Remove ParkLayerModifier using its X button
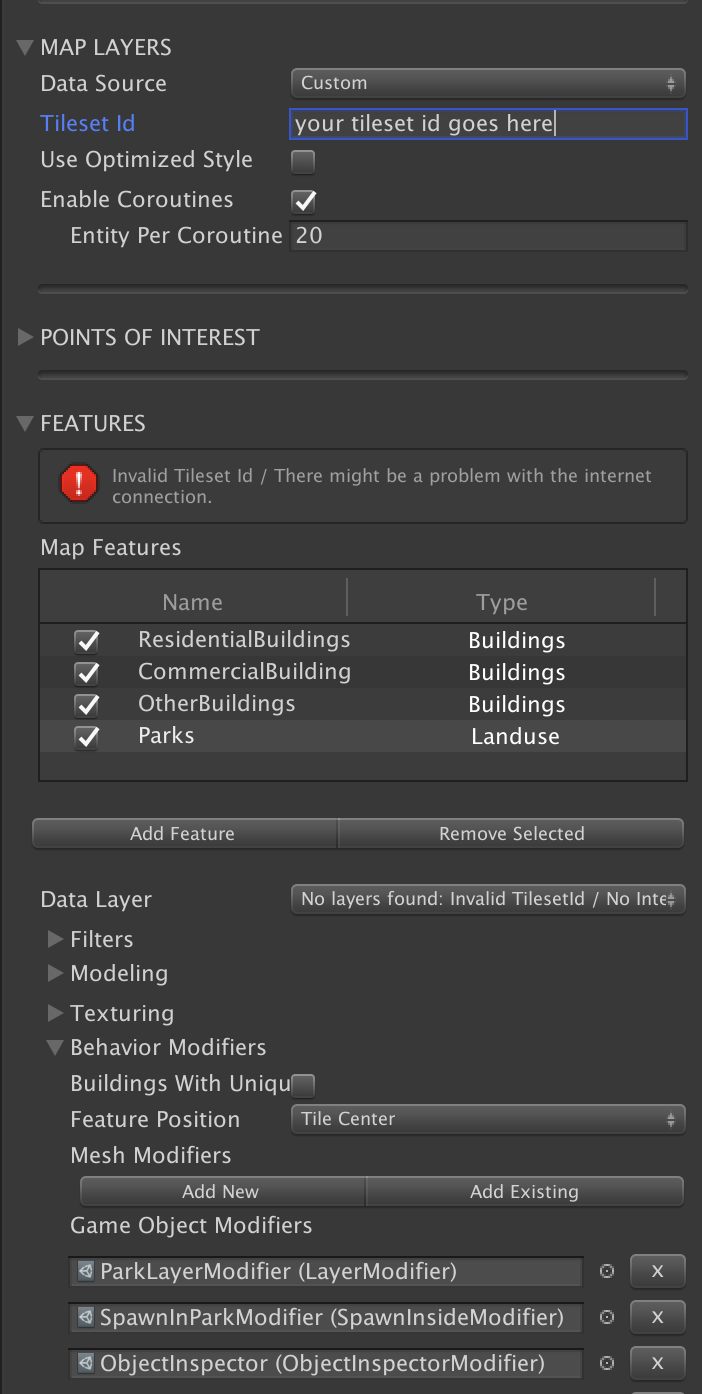This screenshot has height=1394, width=702. (x=657, y=1271)
